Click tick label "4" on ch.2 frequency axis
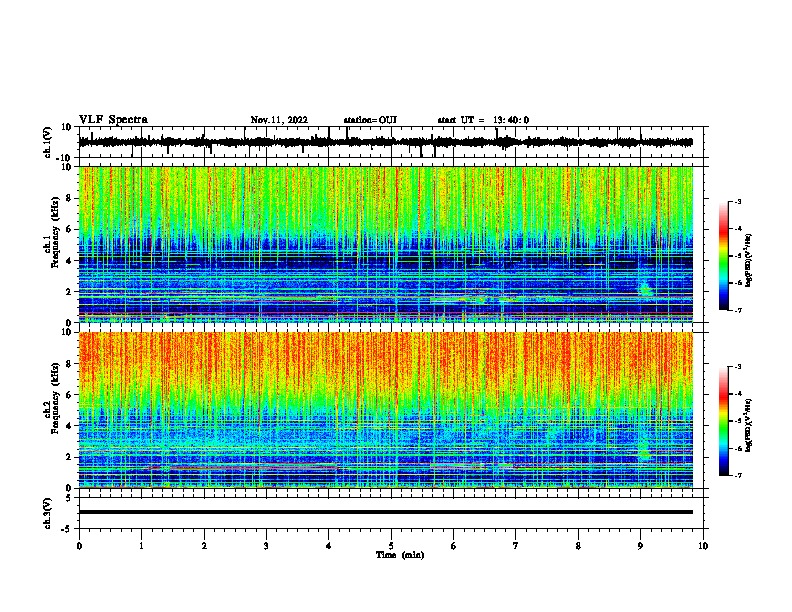 tap(69, 426)
